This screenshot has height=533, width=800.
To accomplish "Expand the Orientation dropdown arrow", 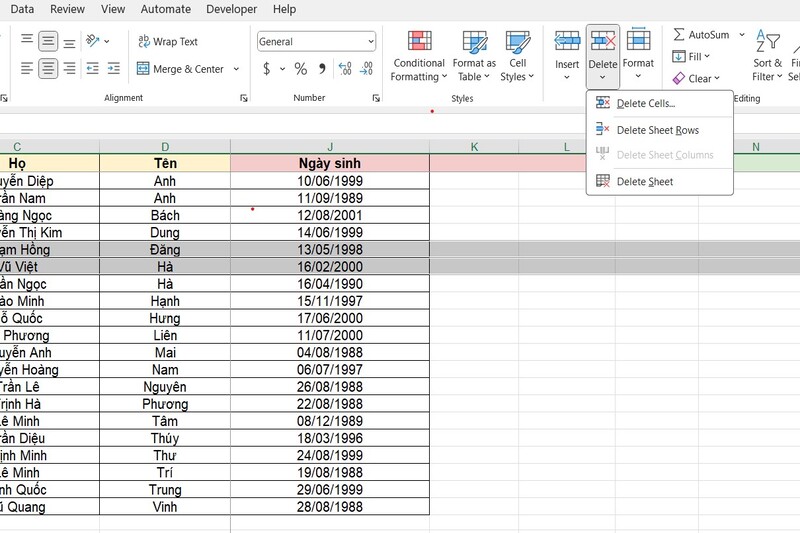I will (x=107, y=41).
